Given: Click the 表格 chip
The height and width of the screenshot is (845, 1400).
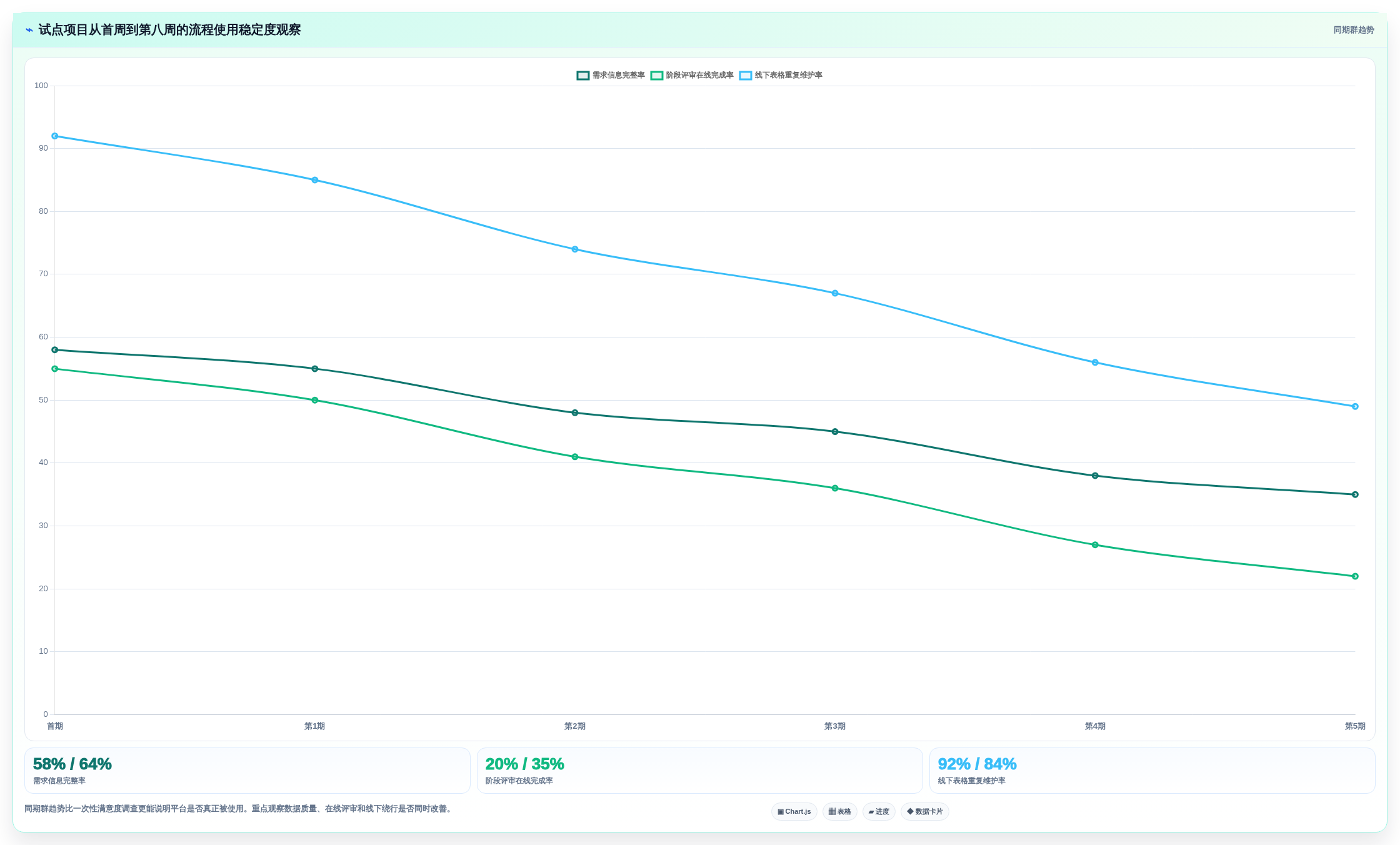Looking at the screenshot, I should coord(839,811).
